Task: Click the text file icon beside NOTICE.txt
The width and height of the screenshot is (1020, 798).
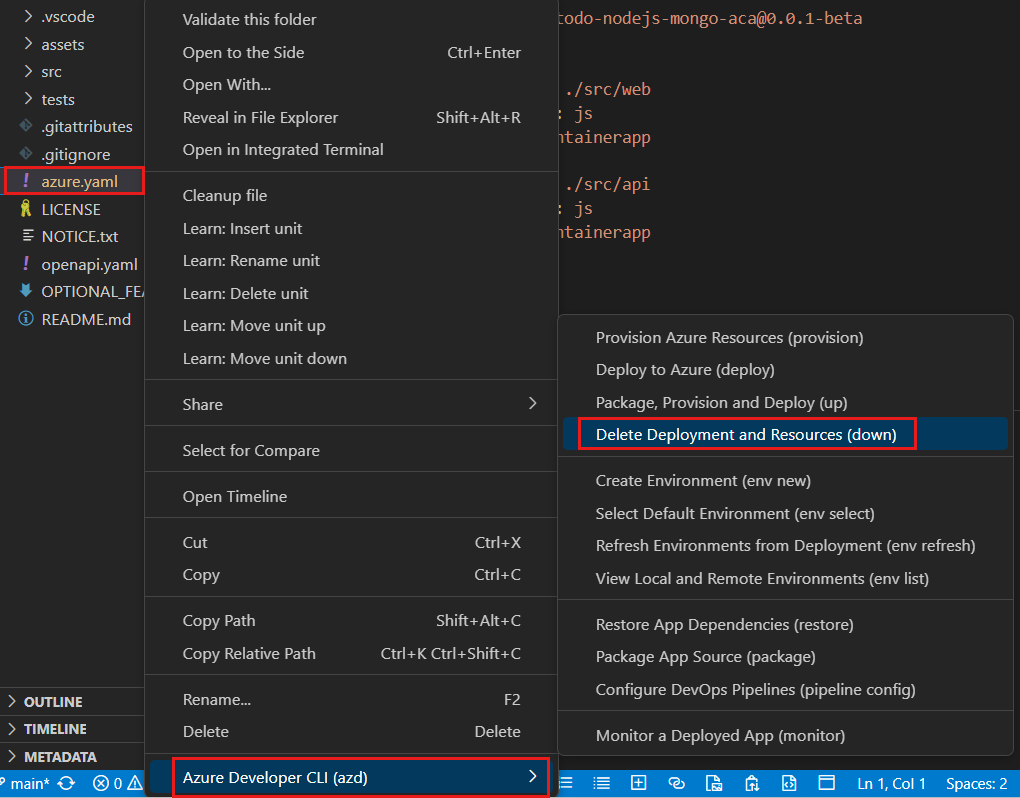Action: tap(27, 235)
